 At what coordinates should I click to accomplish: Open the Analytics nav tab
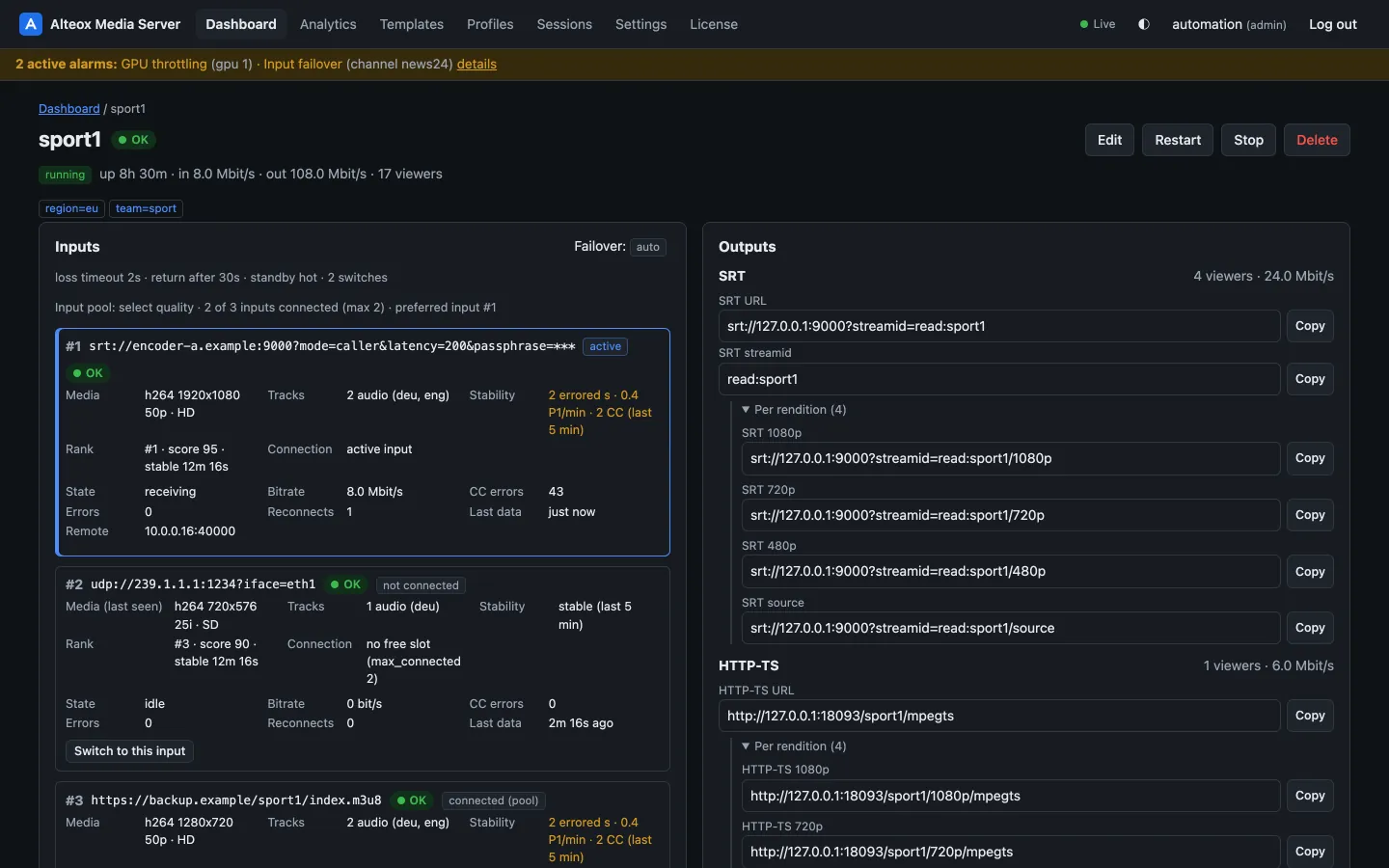point(328,24)
